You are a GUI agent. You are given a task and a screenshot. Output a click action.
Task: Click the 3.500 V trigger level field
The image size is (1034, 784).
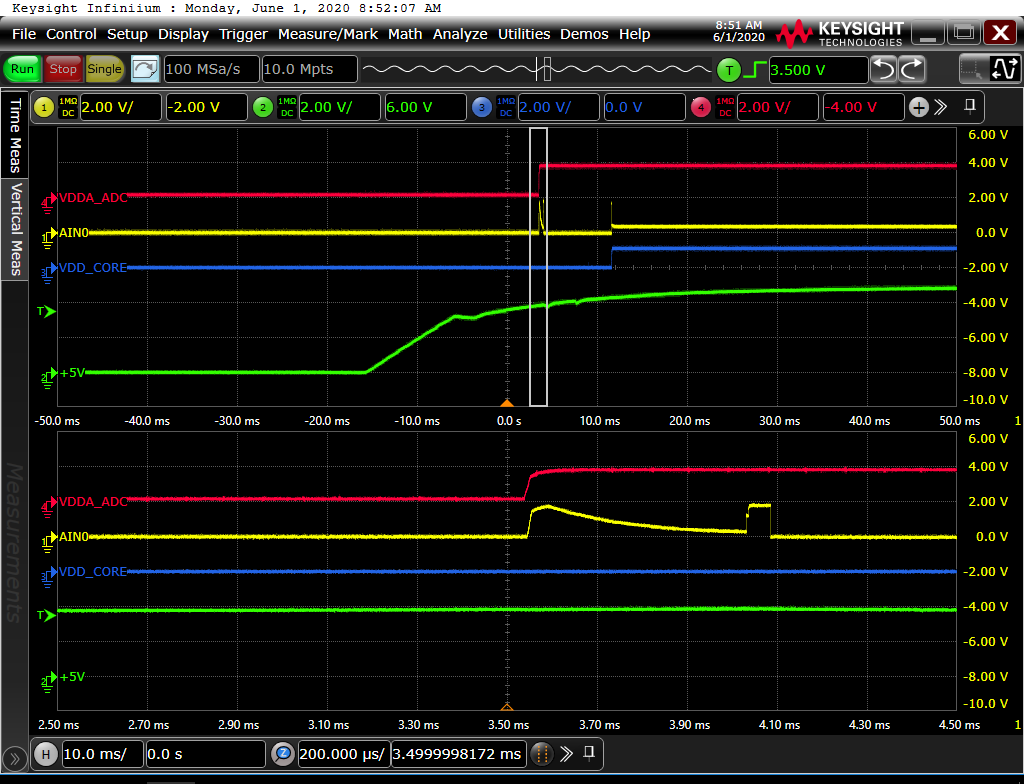pos(818,70)
